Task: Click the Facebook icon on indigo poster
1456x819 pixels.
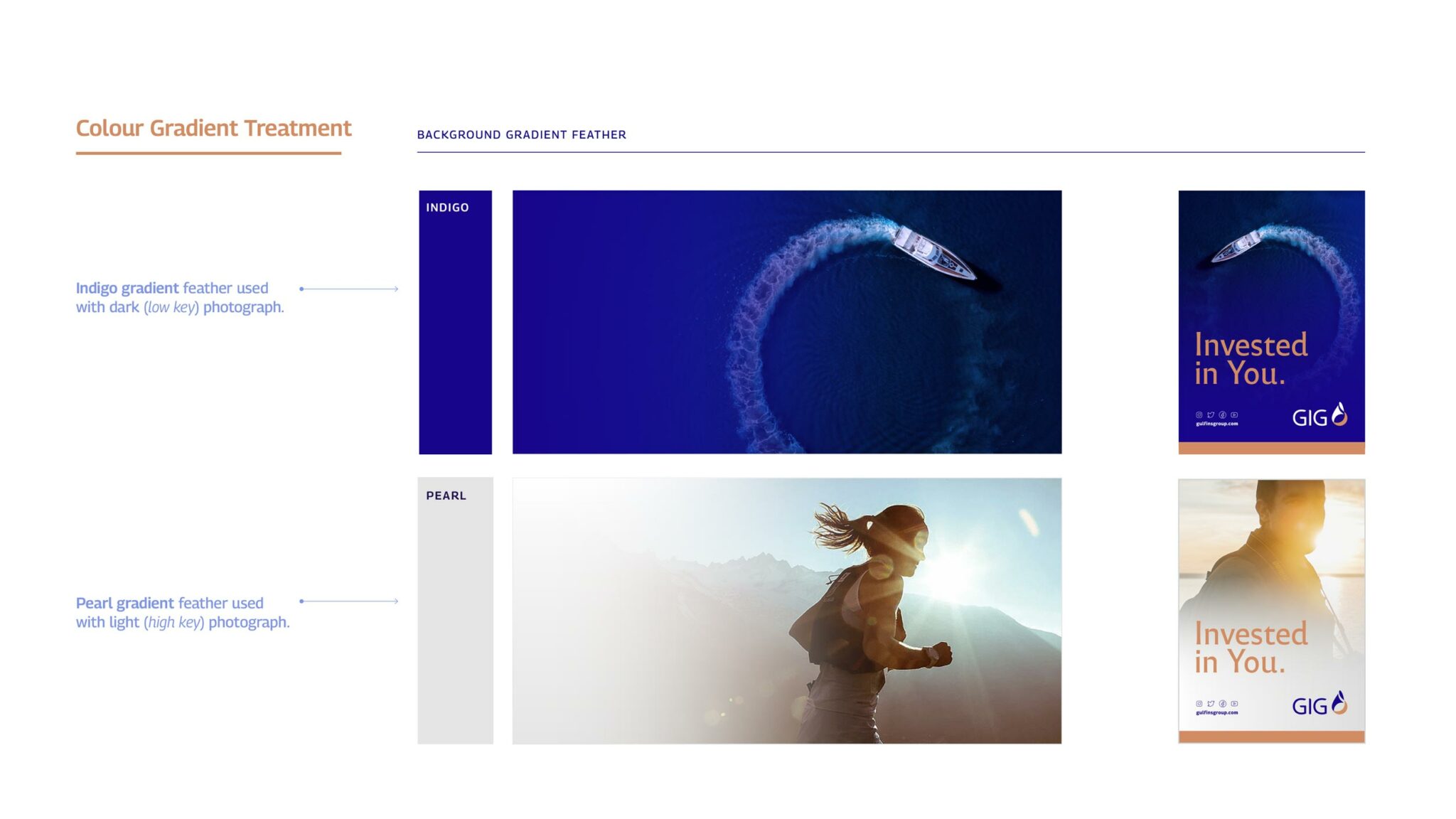Action: (x=1223, y=414)
